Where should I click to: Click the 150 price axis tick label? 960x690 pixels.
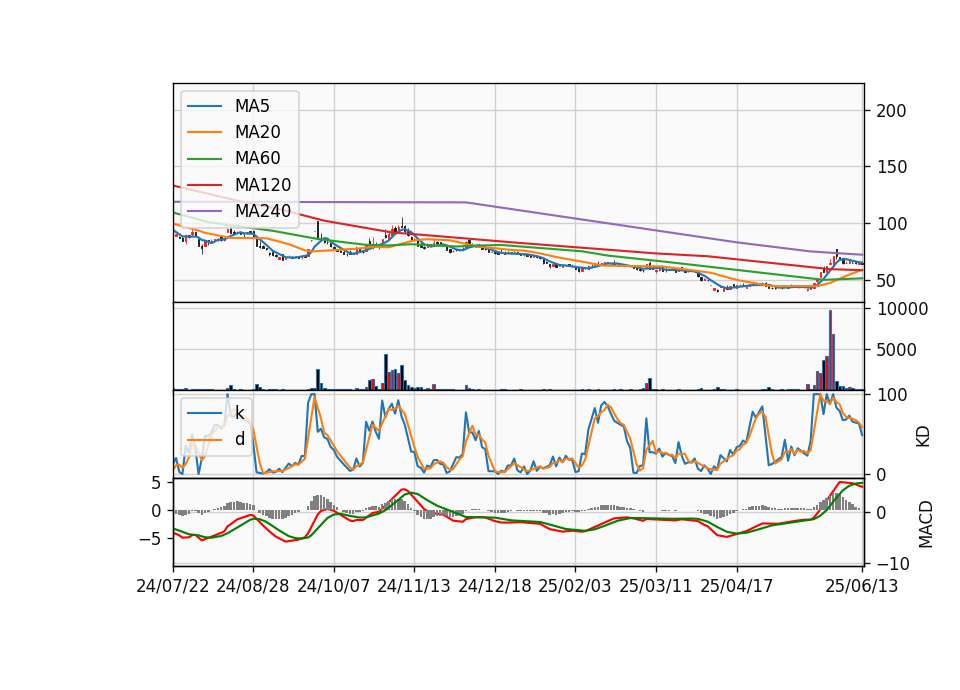(x=891, y=167)
